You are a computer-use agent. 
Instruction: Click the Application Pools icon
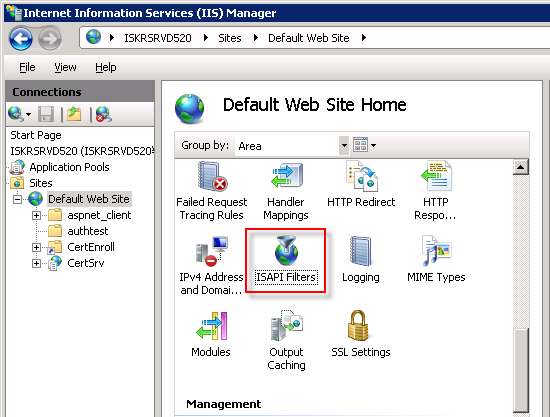pos(18,167)
